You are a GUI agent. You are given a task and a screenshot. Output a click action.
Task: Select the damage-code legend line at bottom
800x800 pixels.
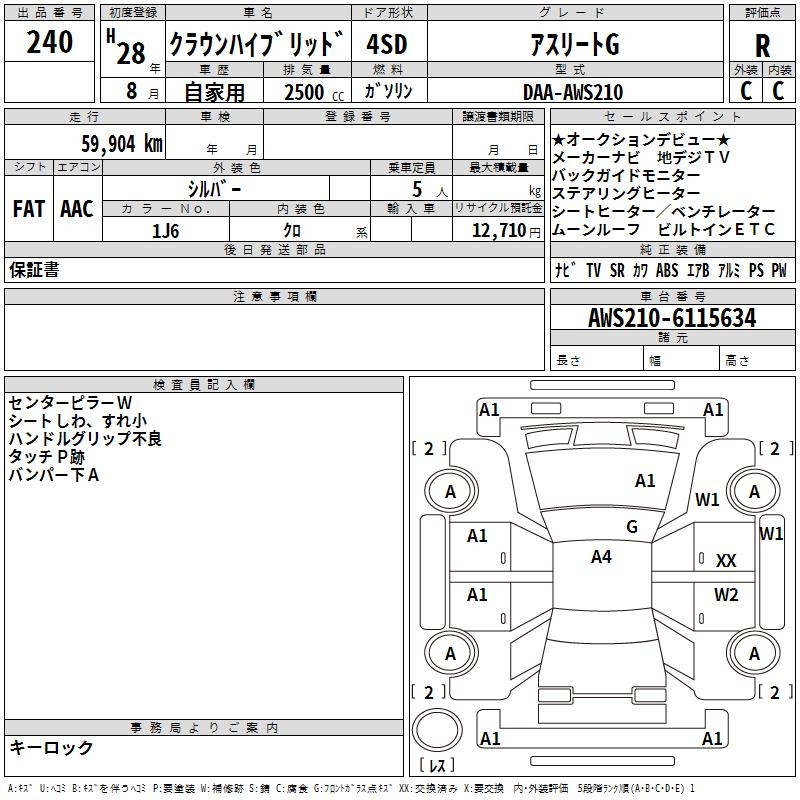pos(352,788)
